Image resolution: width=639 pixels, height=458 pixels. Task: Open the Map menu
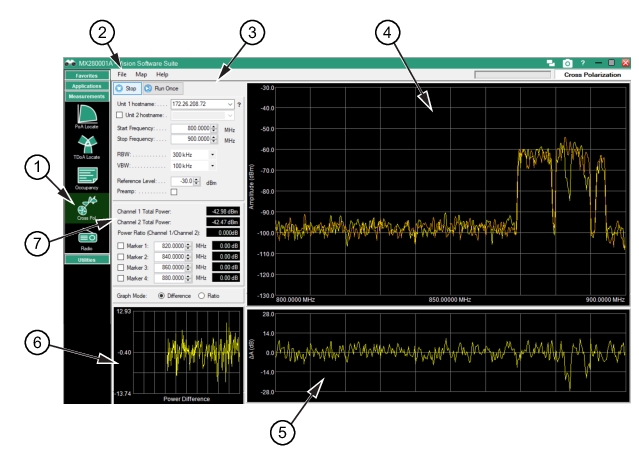click(141, 74)
